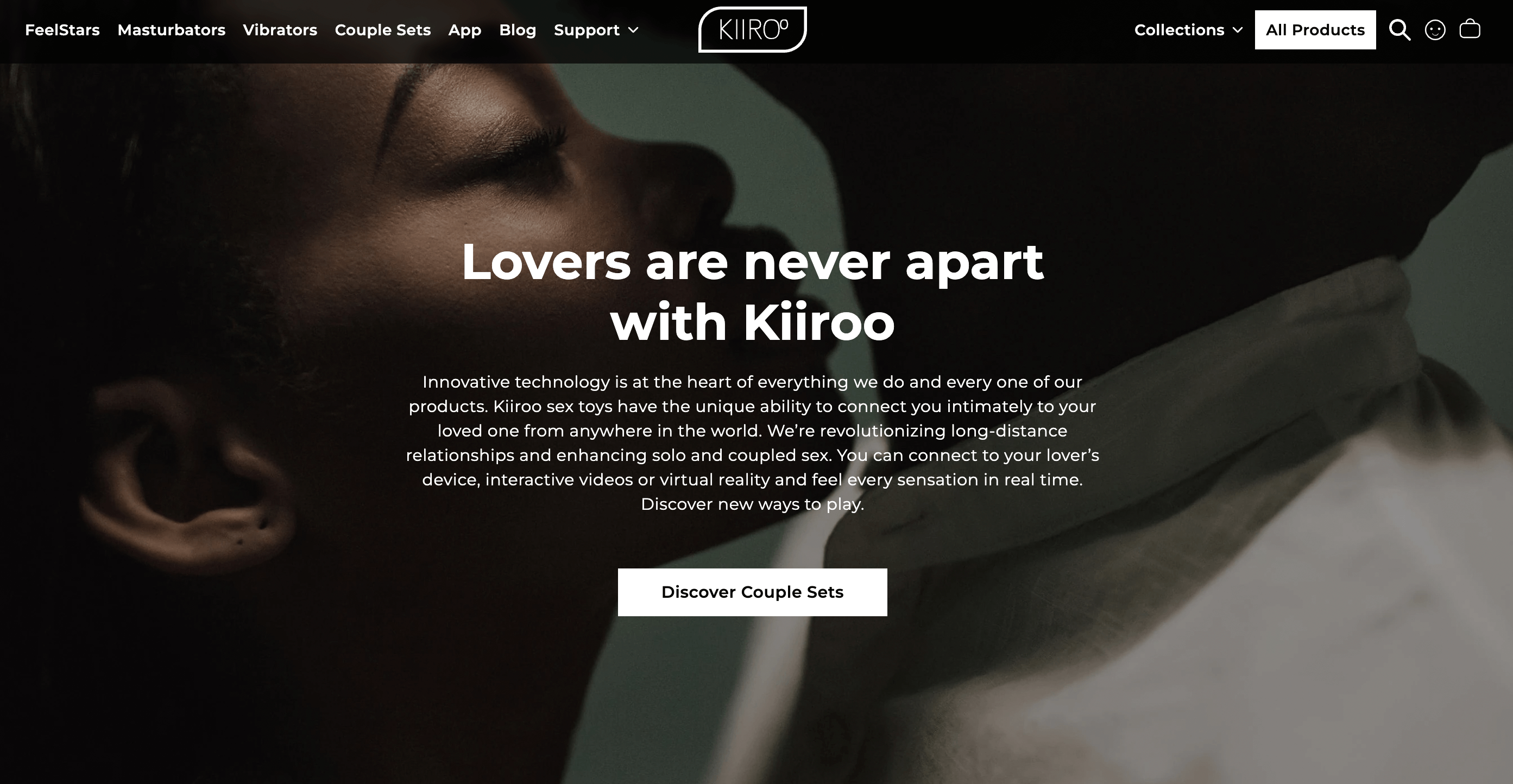Click the smiley account icon

pos(1435,30)
